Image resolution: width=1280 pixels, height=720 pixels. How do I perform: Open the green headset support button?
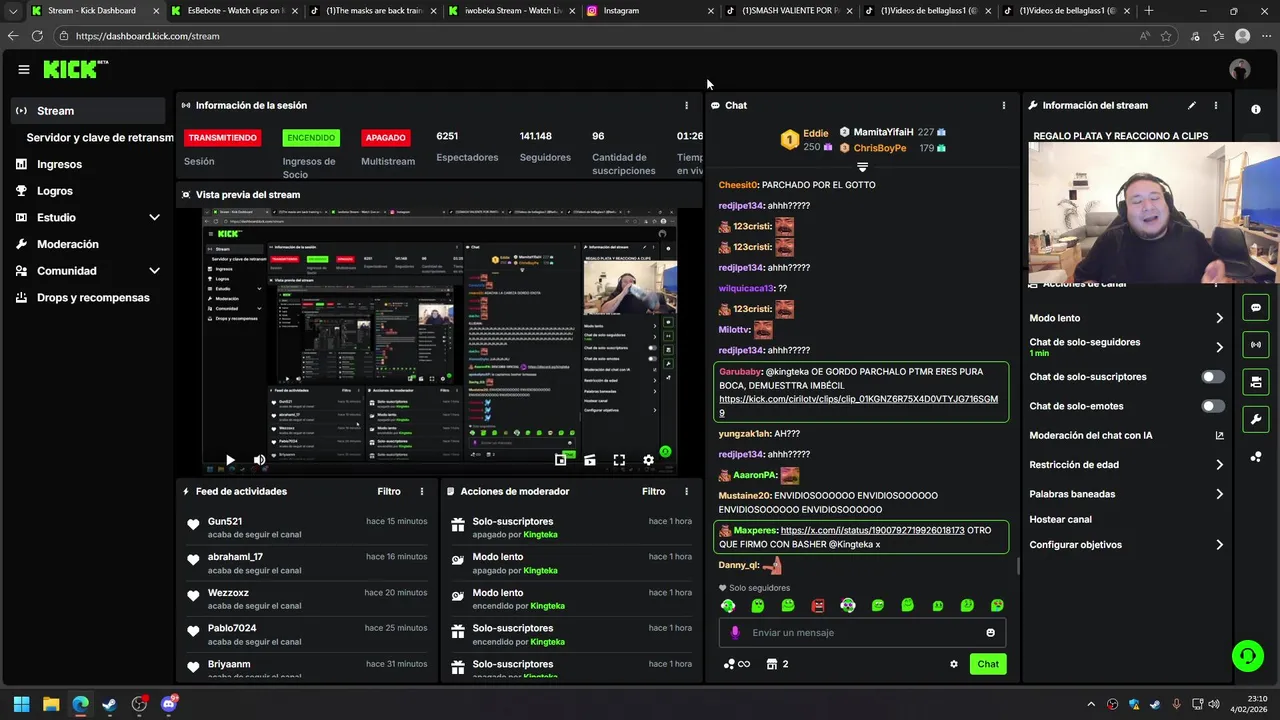(1247, 656)
